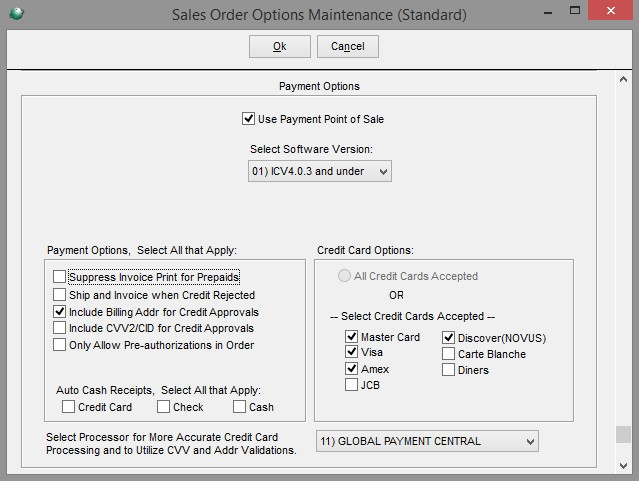The width and height of the screenshot is (639, 481).
Task: Click the Select Software Version: label
Action: [x=311, y=149]
